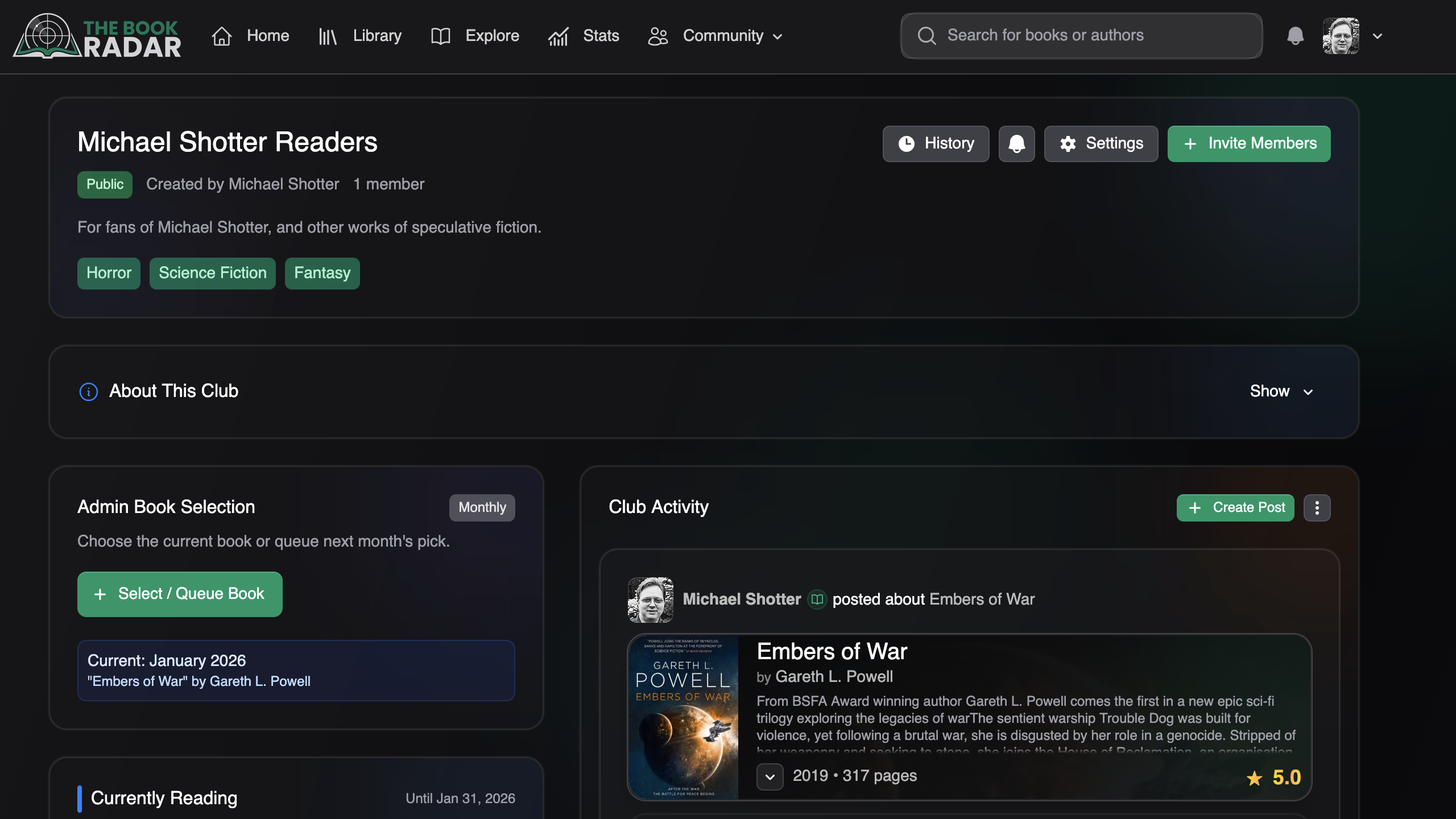The image size is (1456, 819).
Task: Click the About This Club info icon
Action: [x=88, y=392]
